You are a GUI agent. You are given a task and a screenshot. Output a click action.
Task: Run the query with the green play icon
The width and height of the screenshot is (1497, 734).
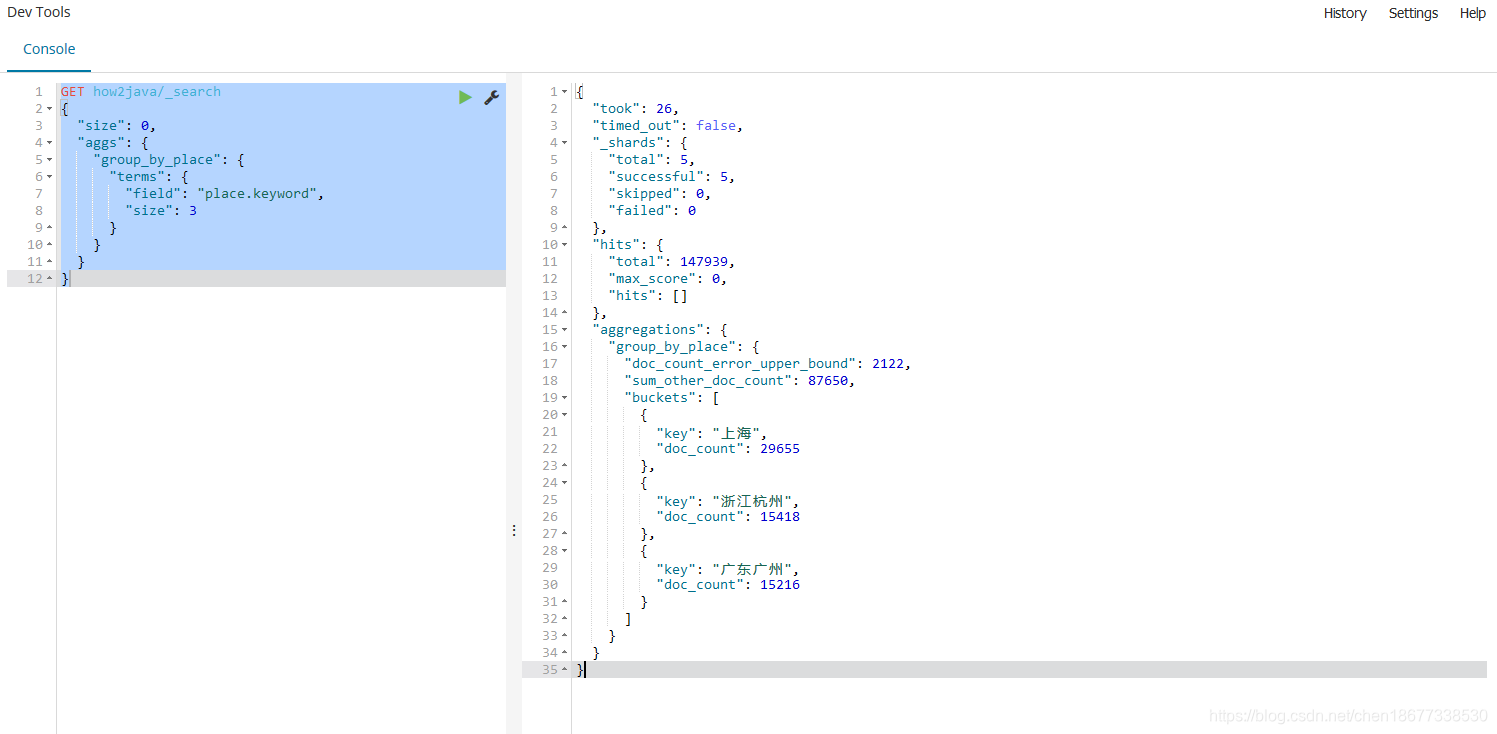coord(465,97)
